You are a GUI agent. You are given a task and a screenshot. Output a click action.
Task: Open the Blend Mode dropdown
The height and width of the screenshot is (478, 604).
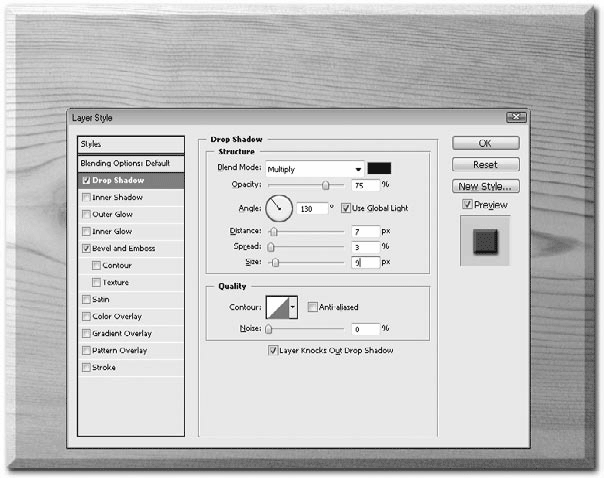[315, 169]
